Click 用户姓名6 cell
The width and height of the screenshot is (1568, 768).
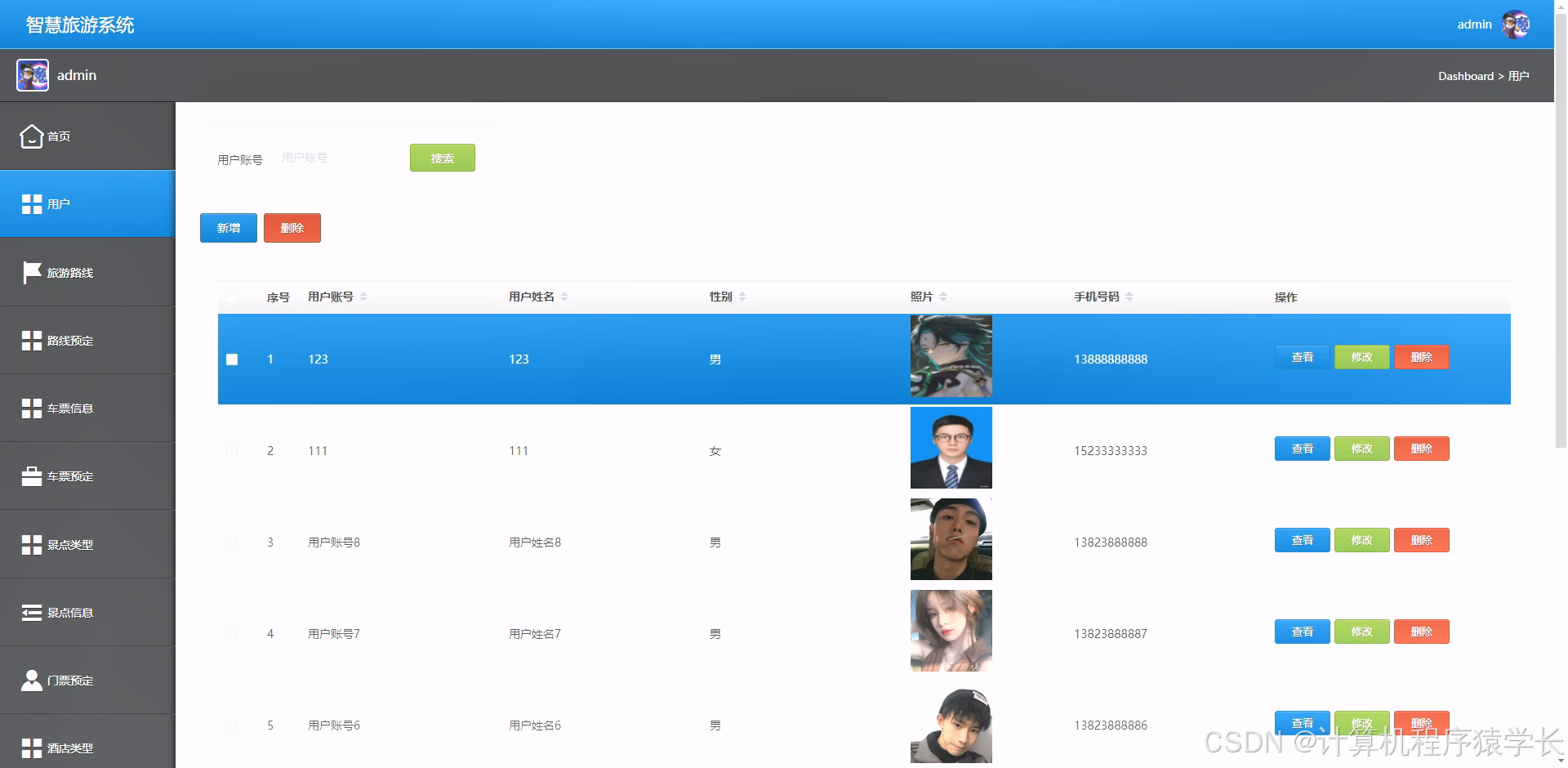pos(535,726)
